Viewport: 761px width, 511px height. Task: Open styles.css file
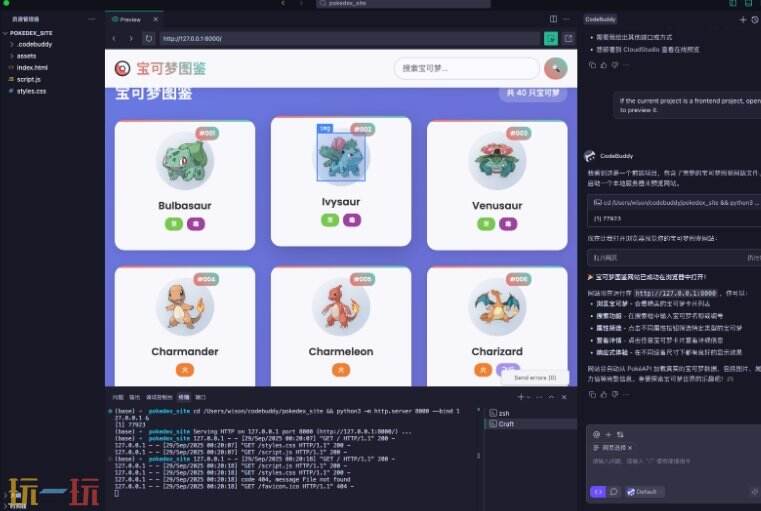(32, 91)
